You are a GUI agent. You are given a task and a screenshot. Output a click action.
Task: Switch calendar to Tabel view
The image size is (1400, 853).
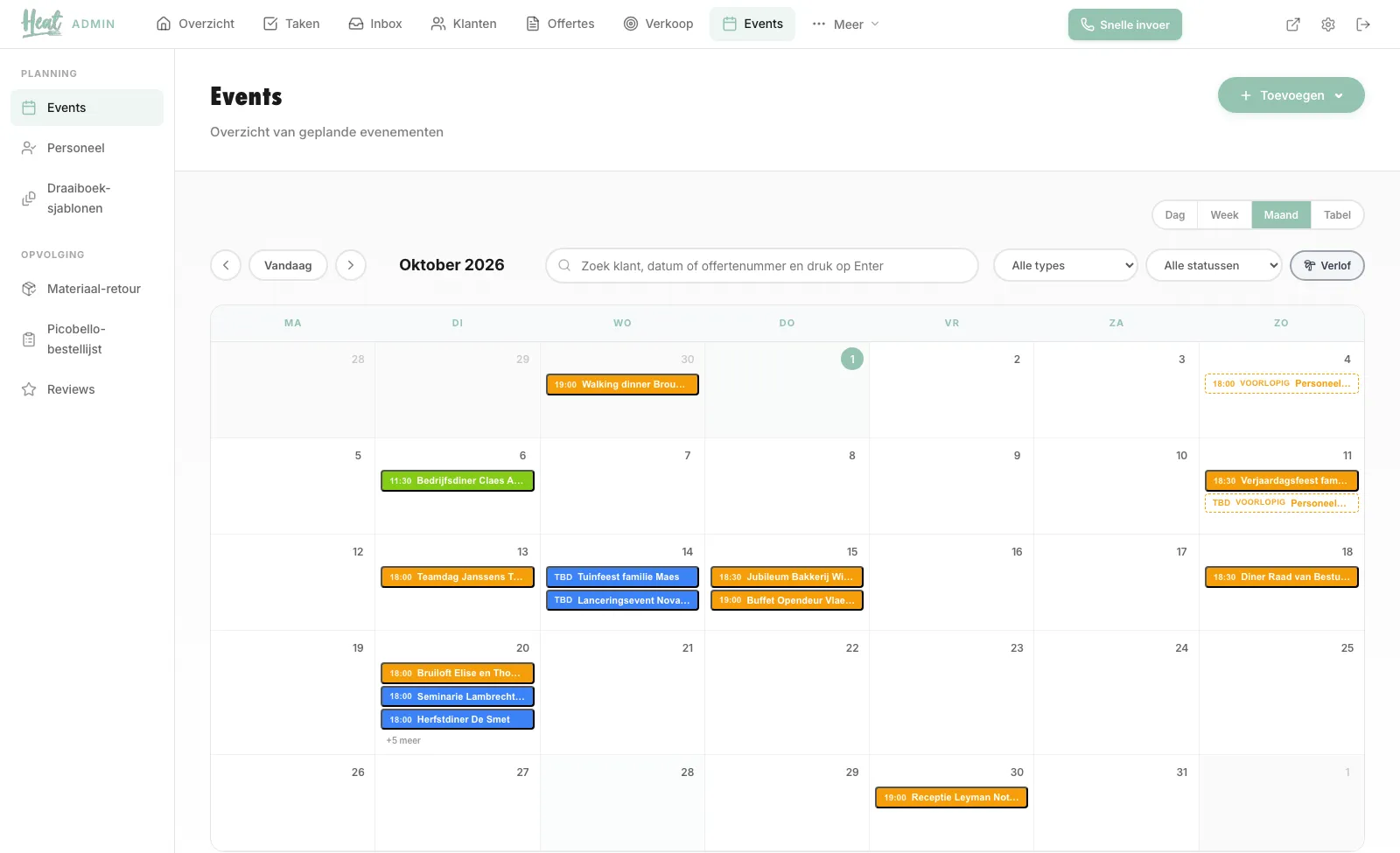click(1337, 215)
